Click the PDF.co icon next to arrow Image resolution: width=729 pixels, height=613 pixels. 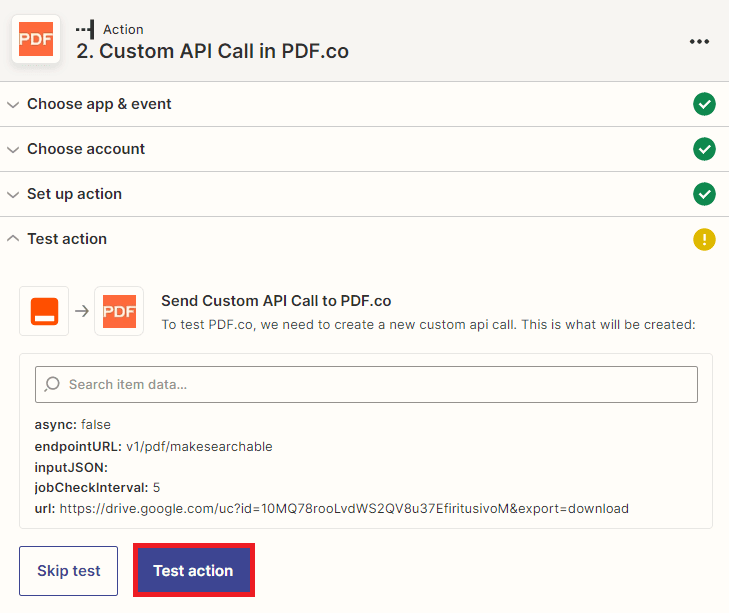pyautogui.click(x=119, y=311)
